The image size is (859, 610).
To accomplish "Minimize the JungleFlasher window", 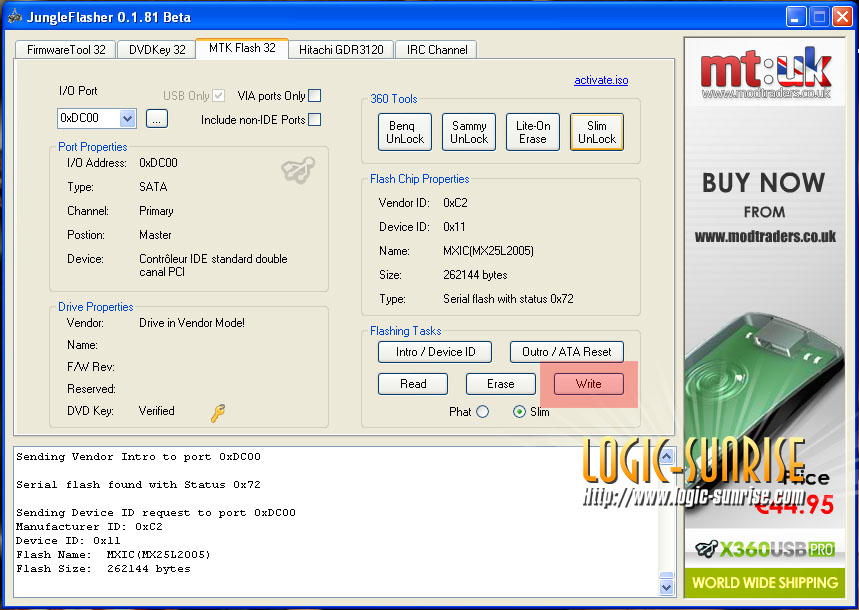I will tap(795, 17).
